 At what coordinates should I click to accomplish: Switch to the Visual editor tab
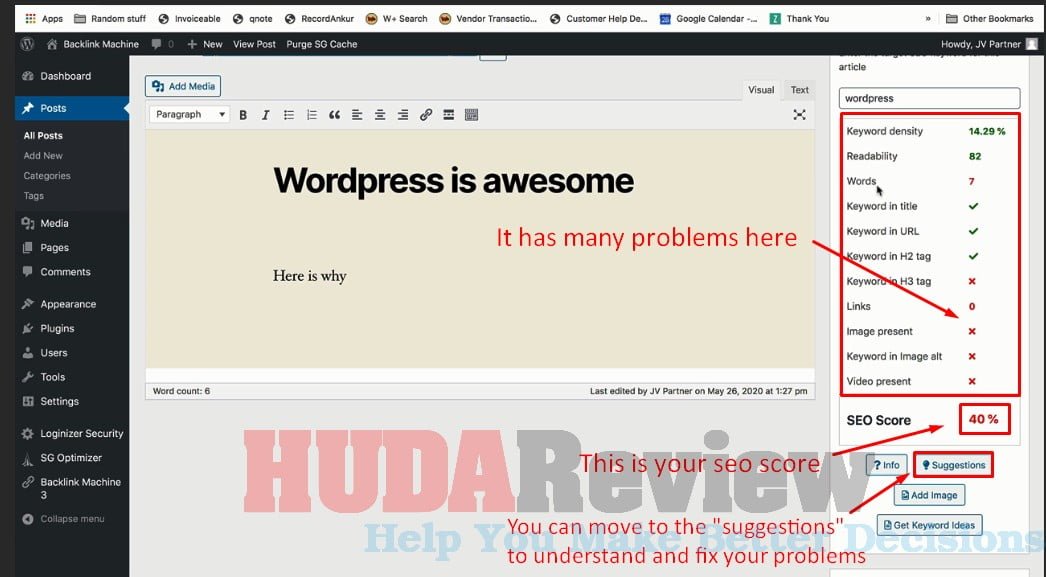pyautogui.click(x=760, y=90)
